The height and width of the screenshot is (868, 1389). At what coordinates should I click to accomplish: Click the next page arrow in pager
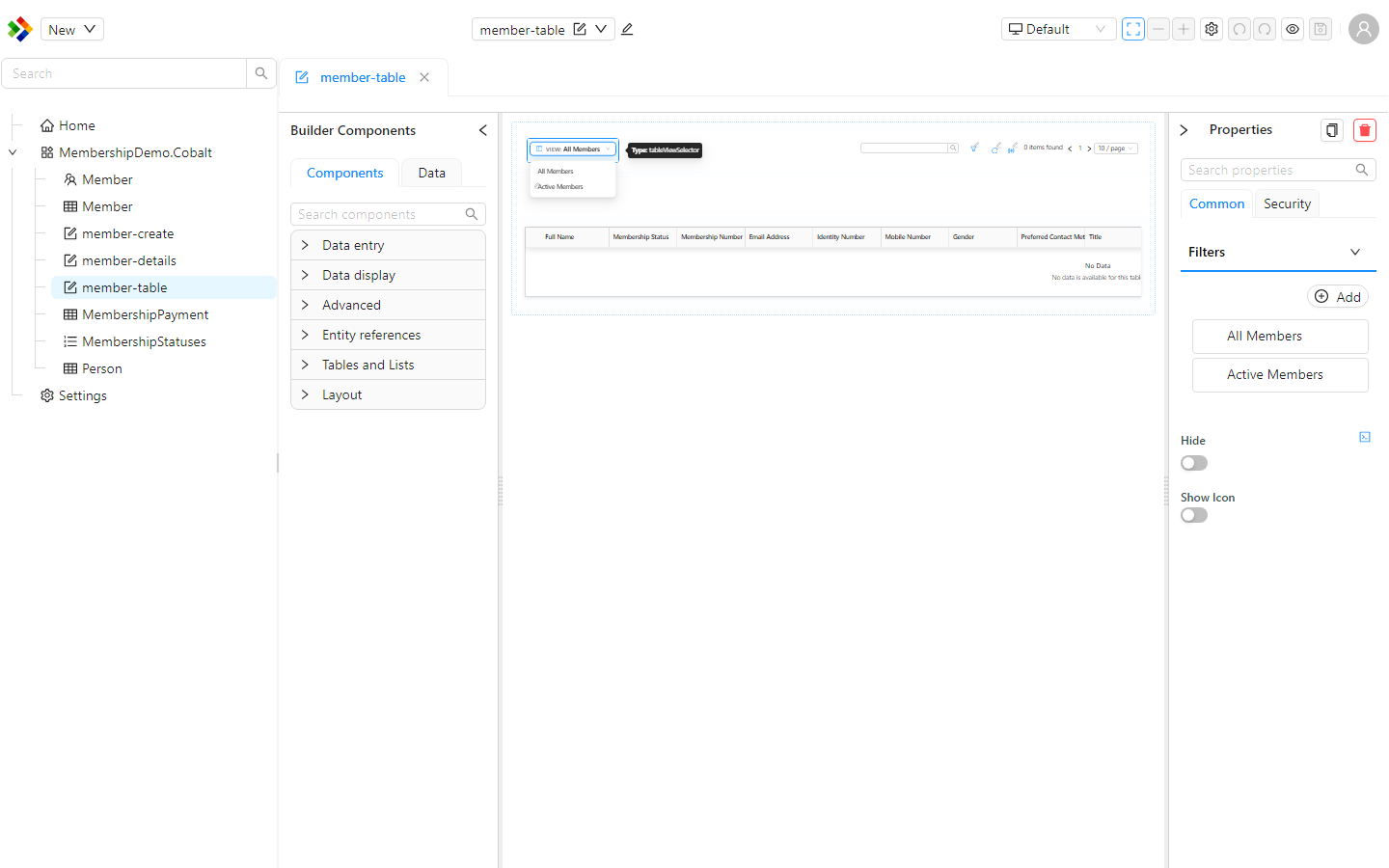[1089, 149]
